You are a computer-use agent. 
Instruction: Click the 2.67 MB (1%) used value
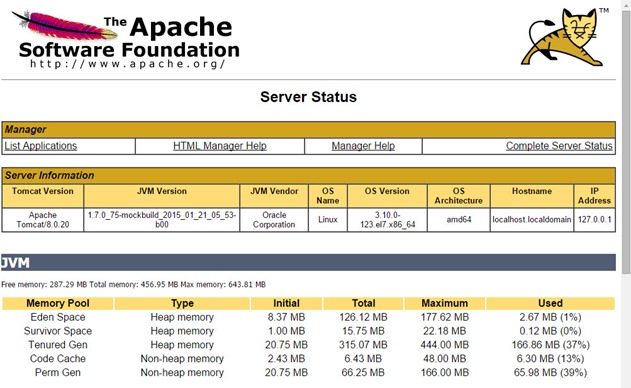click(551, 317)
